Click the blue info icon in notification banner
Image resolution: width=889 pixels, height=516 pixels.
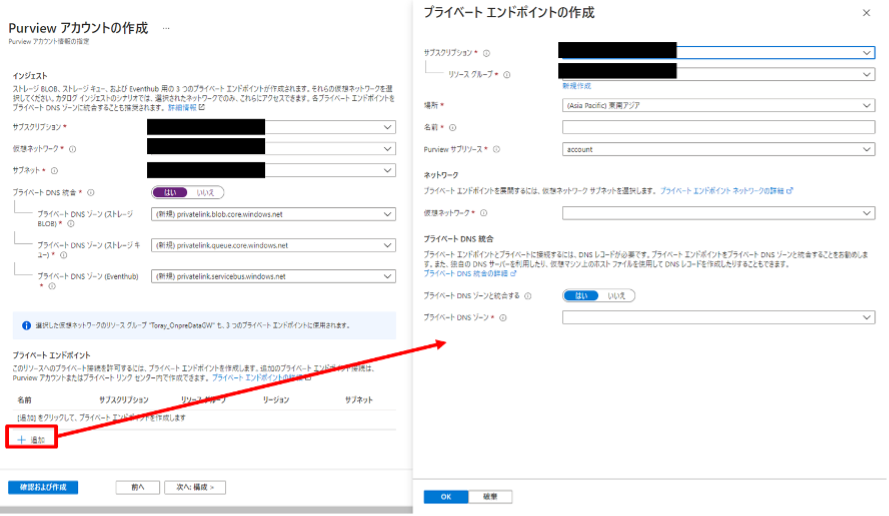(26, 326)
